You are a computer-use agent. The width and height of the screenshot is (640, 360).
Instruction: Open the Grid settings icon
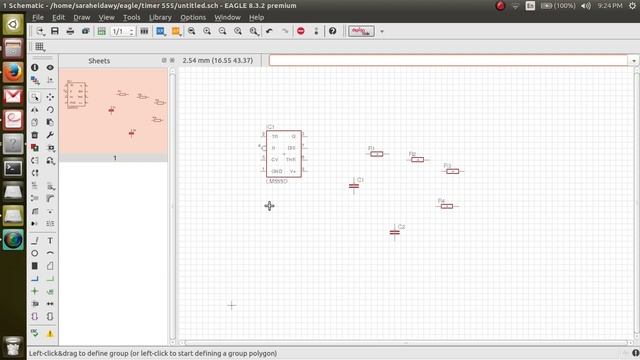(x=40, y=47)
